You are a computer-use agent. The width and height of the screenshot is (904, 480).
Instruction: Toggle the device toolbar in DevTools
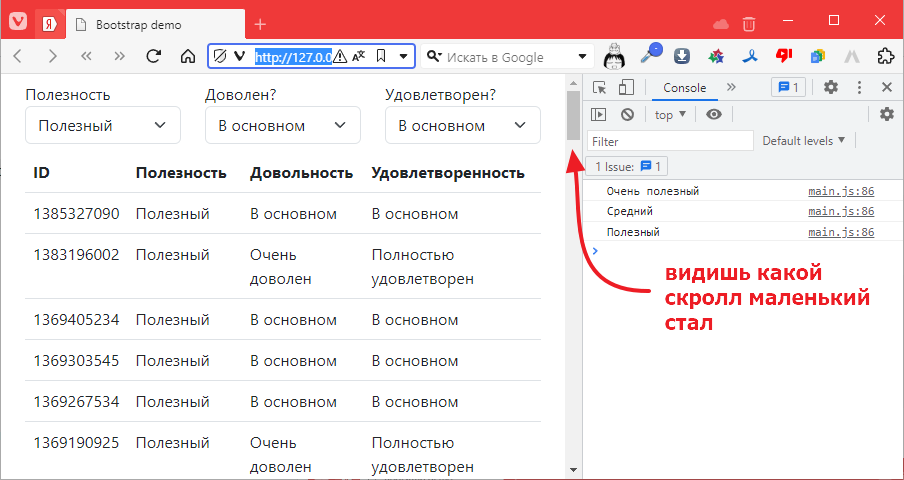coord(626,88)
